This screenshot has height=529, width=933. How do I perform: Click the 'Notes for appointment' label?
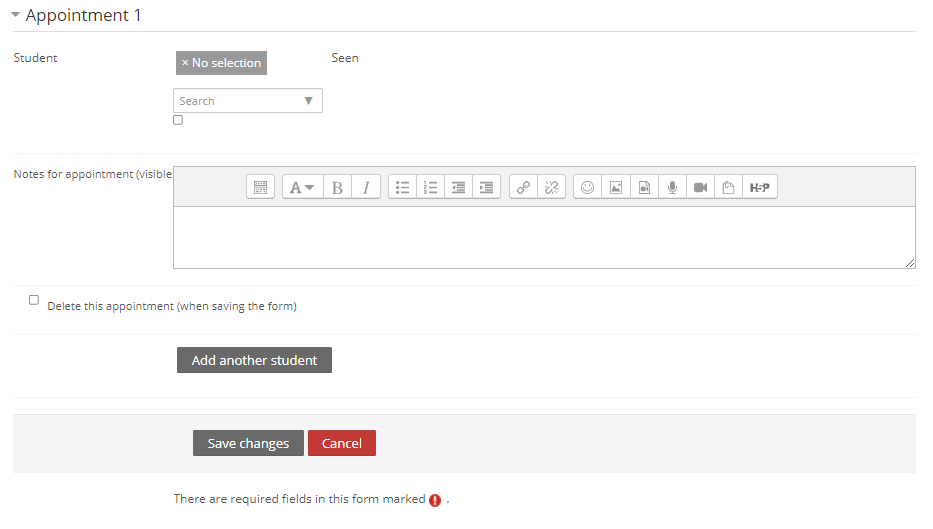92,174
